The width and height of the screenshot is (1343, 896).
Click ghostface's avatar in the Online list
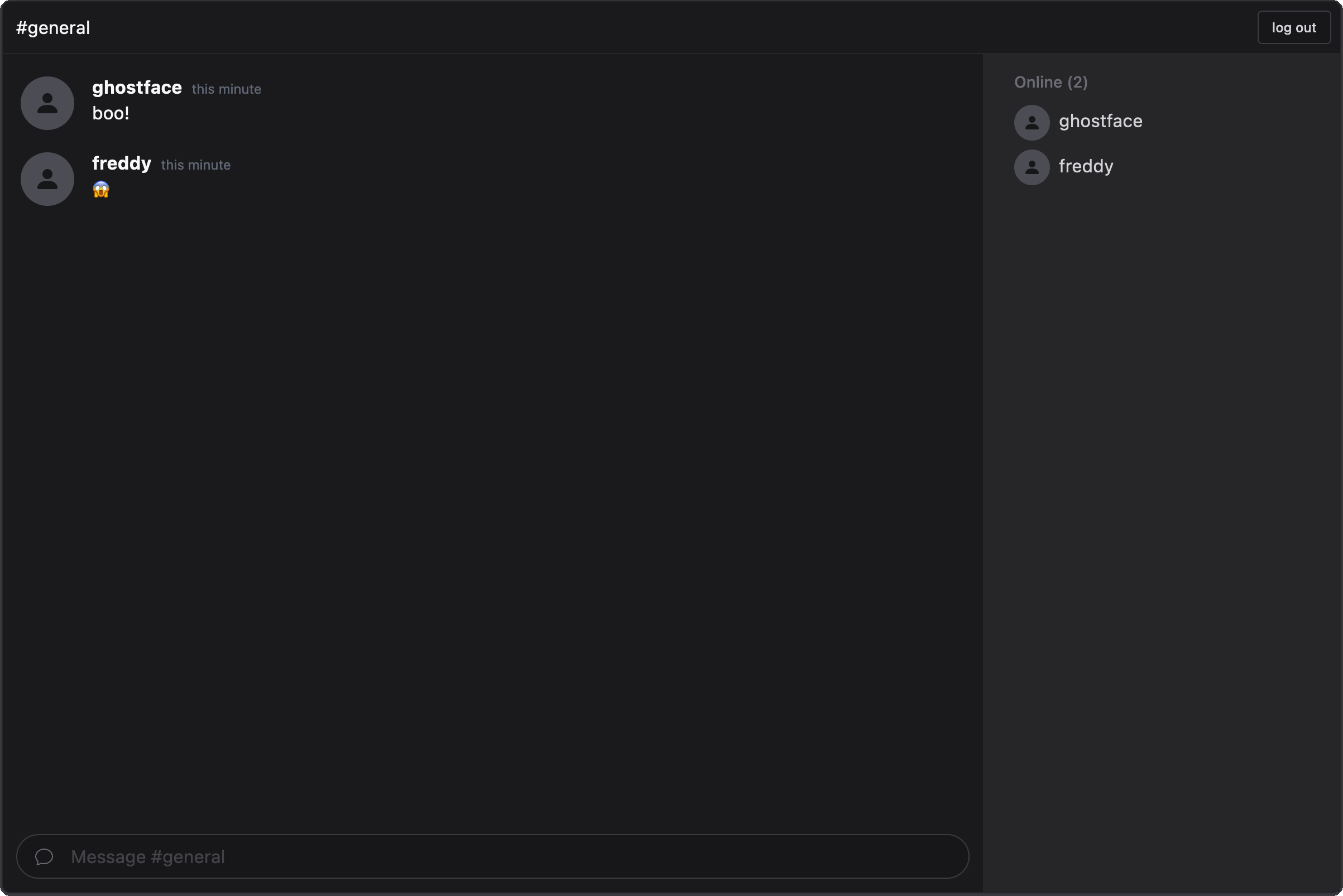(1032, 122)
